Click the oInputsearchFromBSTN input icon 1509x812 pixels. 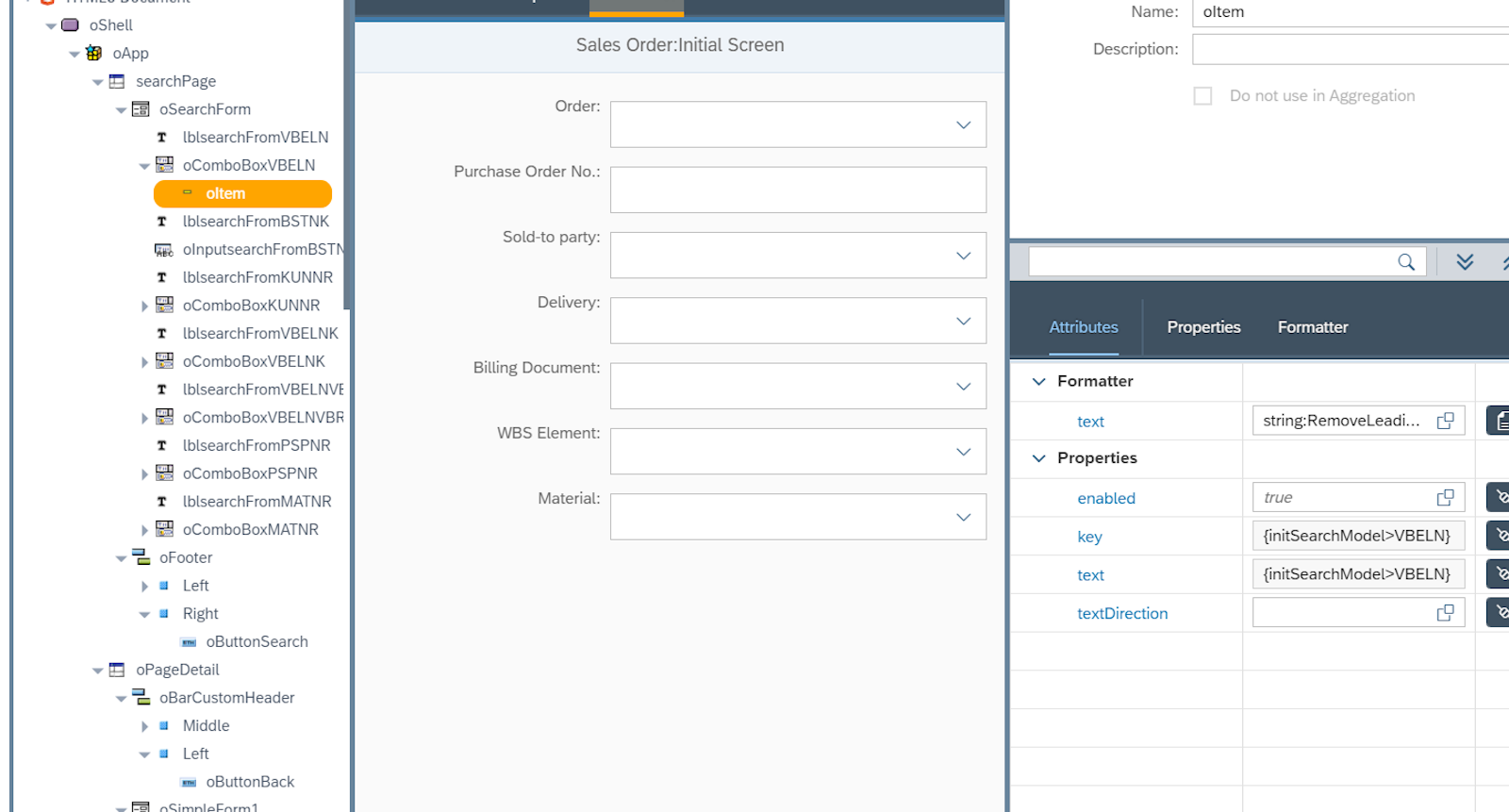coord(164,250)
